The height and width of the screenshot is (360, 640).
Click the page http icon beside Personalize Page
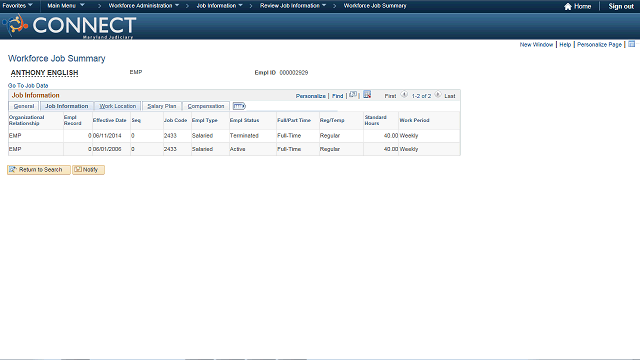click(631, 44)
